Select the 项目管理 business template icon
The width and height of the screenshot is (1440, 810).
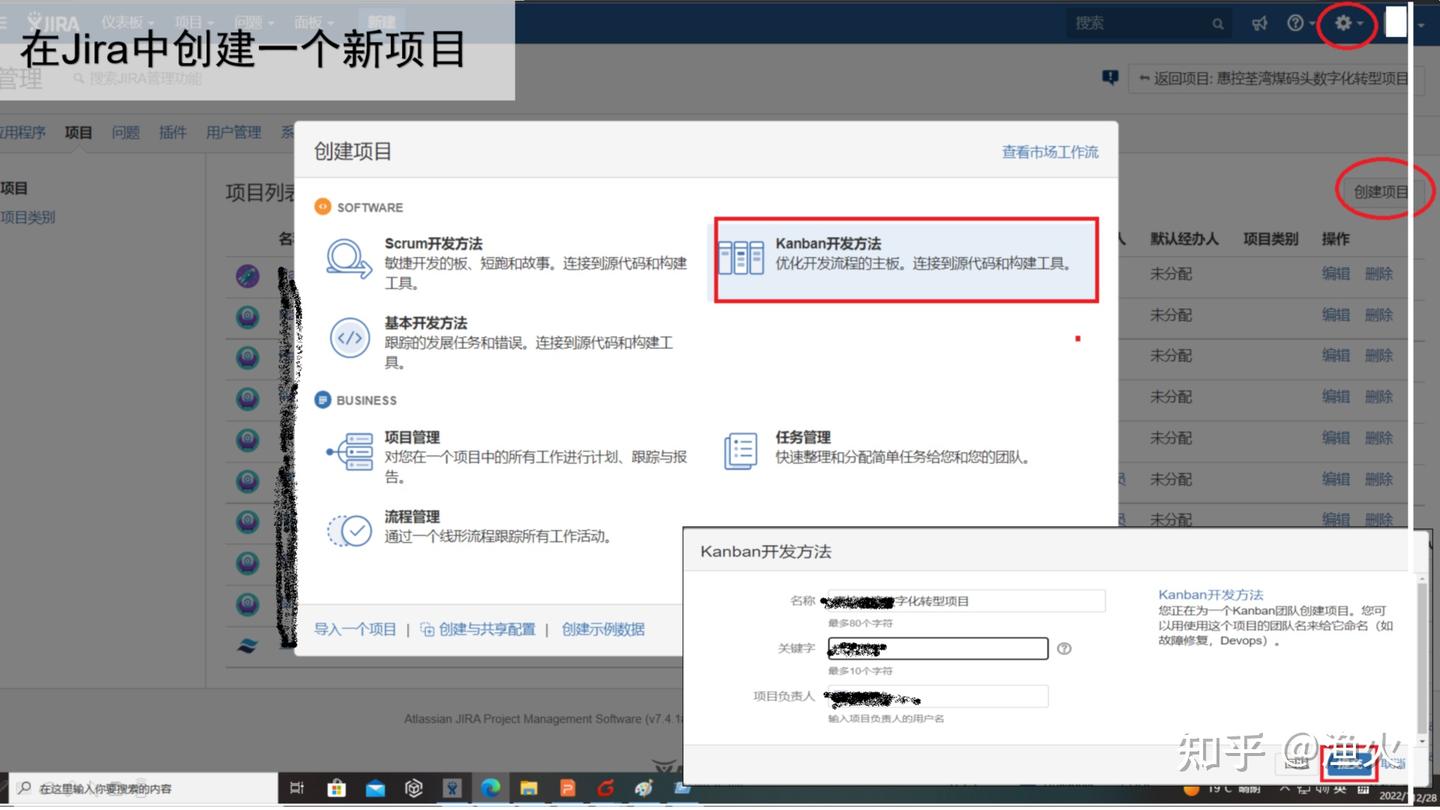click(x=349, y=453)
